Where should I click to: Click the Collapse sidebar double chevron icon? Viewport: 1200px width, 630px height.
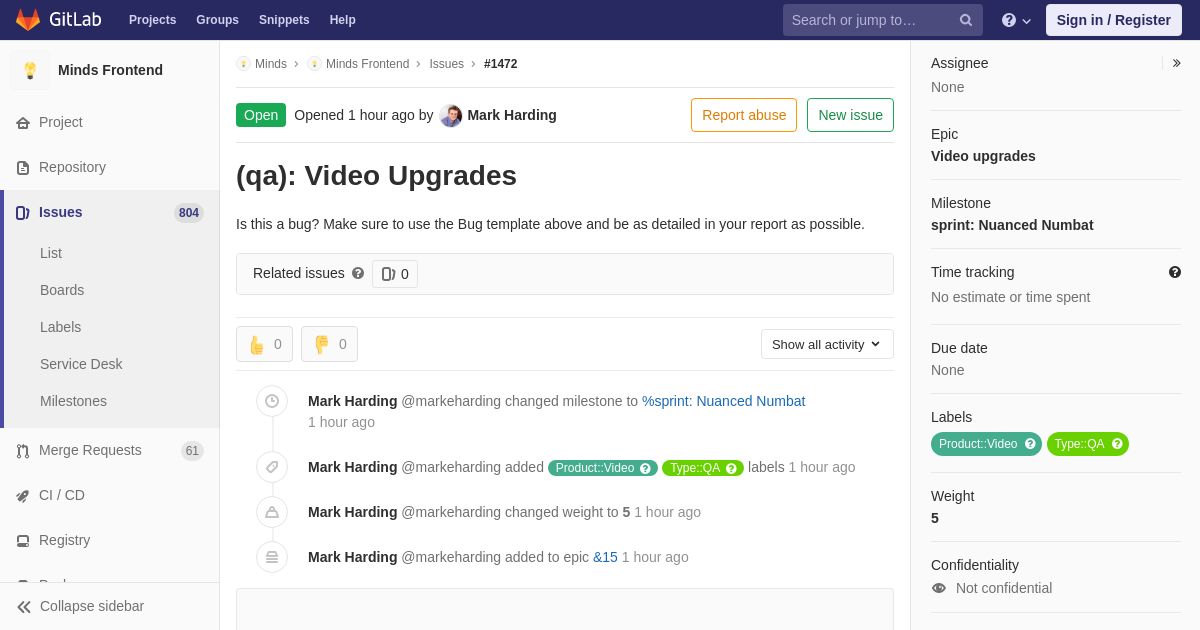click(24, 607)
